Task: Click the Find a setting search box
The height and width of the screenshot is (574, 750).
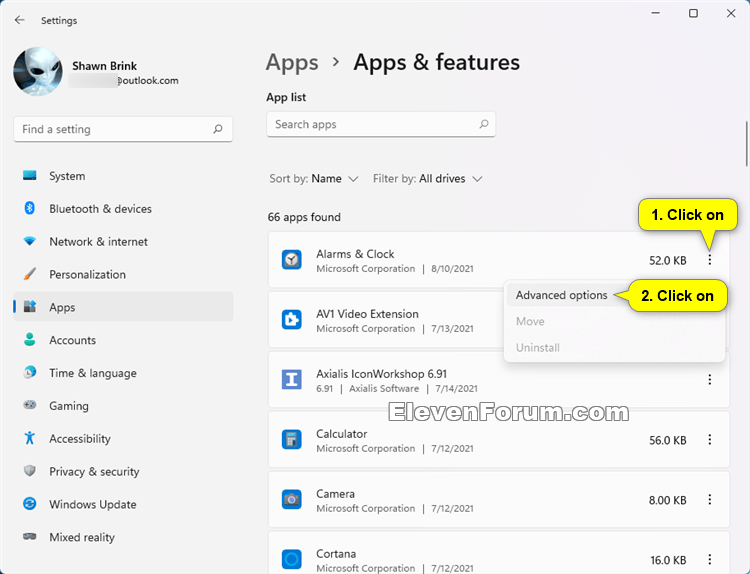Action: point(123,129)
